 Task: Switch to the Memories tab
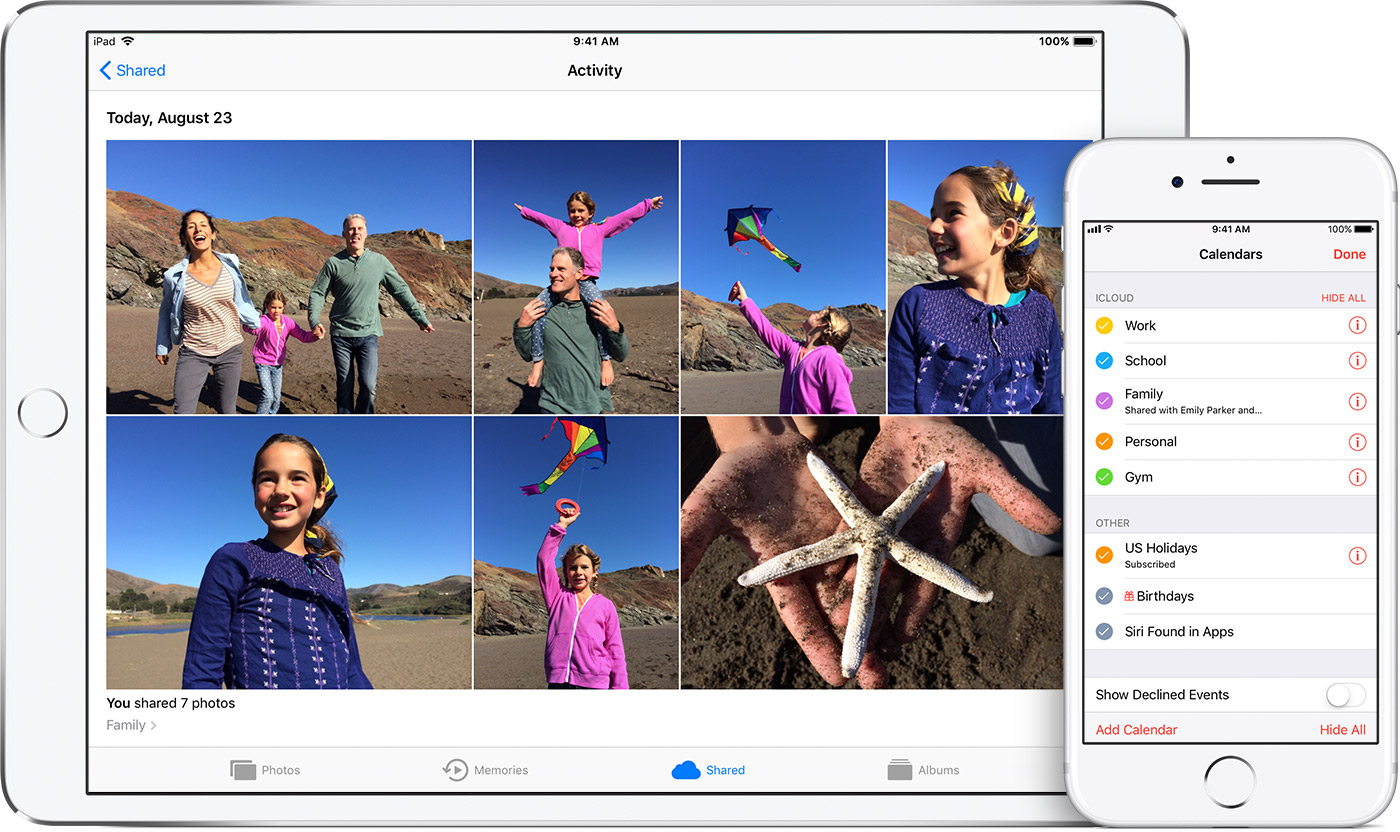[x=485, y=770]
